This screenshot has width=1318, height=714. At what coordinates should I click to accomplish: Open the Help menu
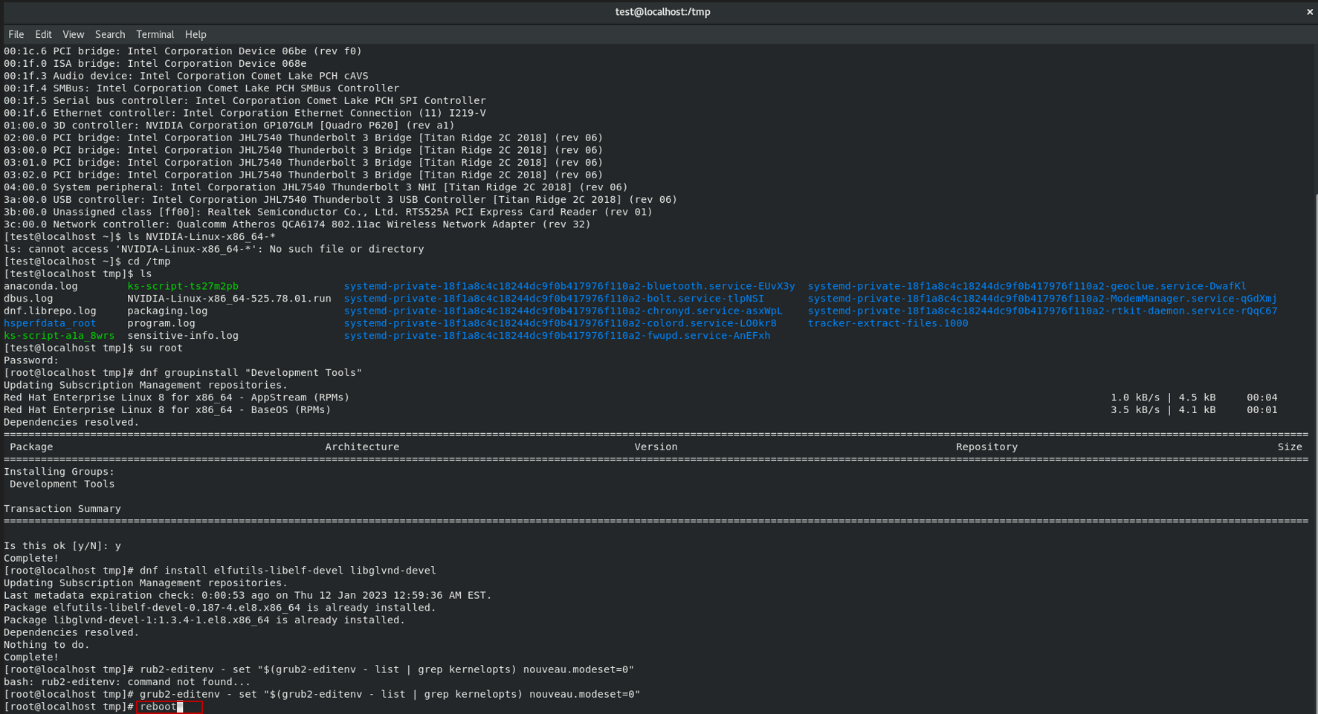pos(196,34)
